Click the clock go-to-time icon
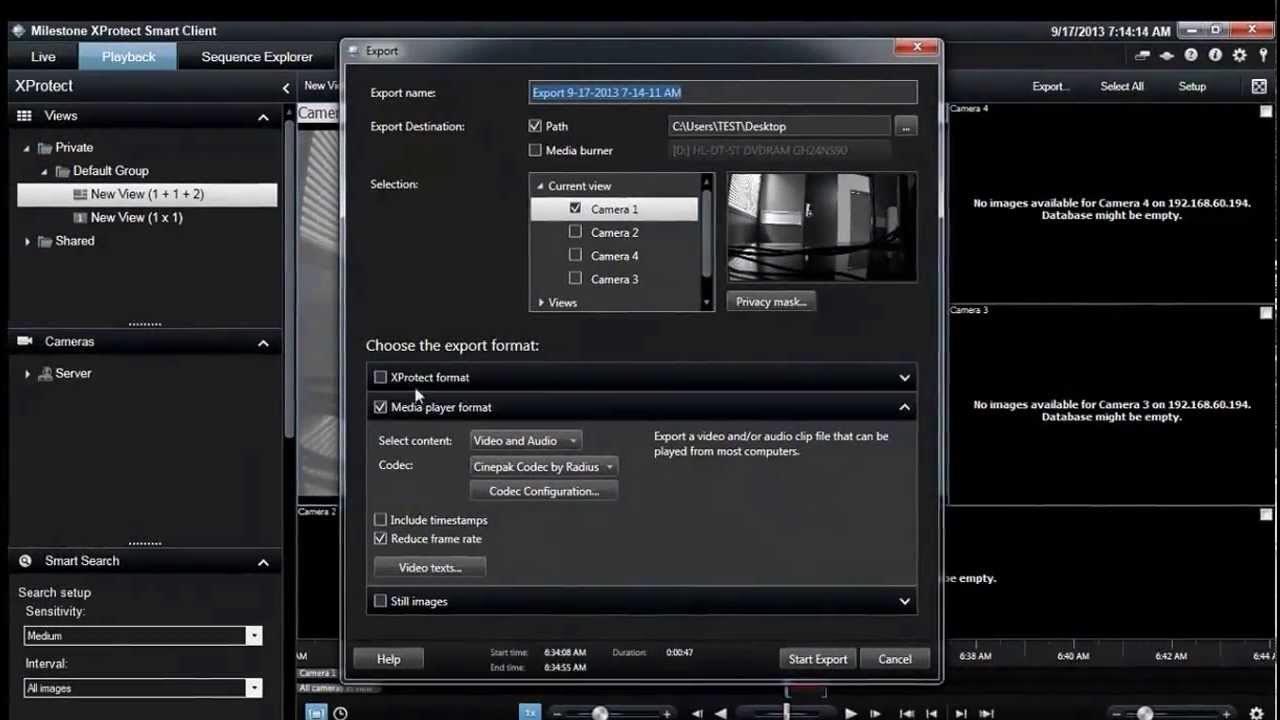Image resolution: width=1280 pixels, height=720 pixels. pyautogui.click(x=340, y=713)
